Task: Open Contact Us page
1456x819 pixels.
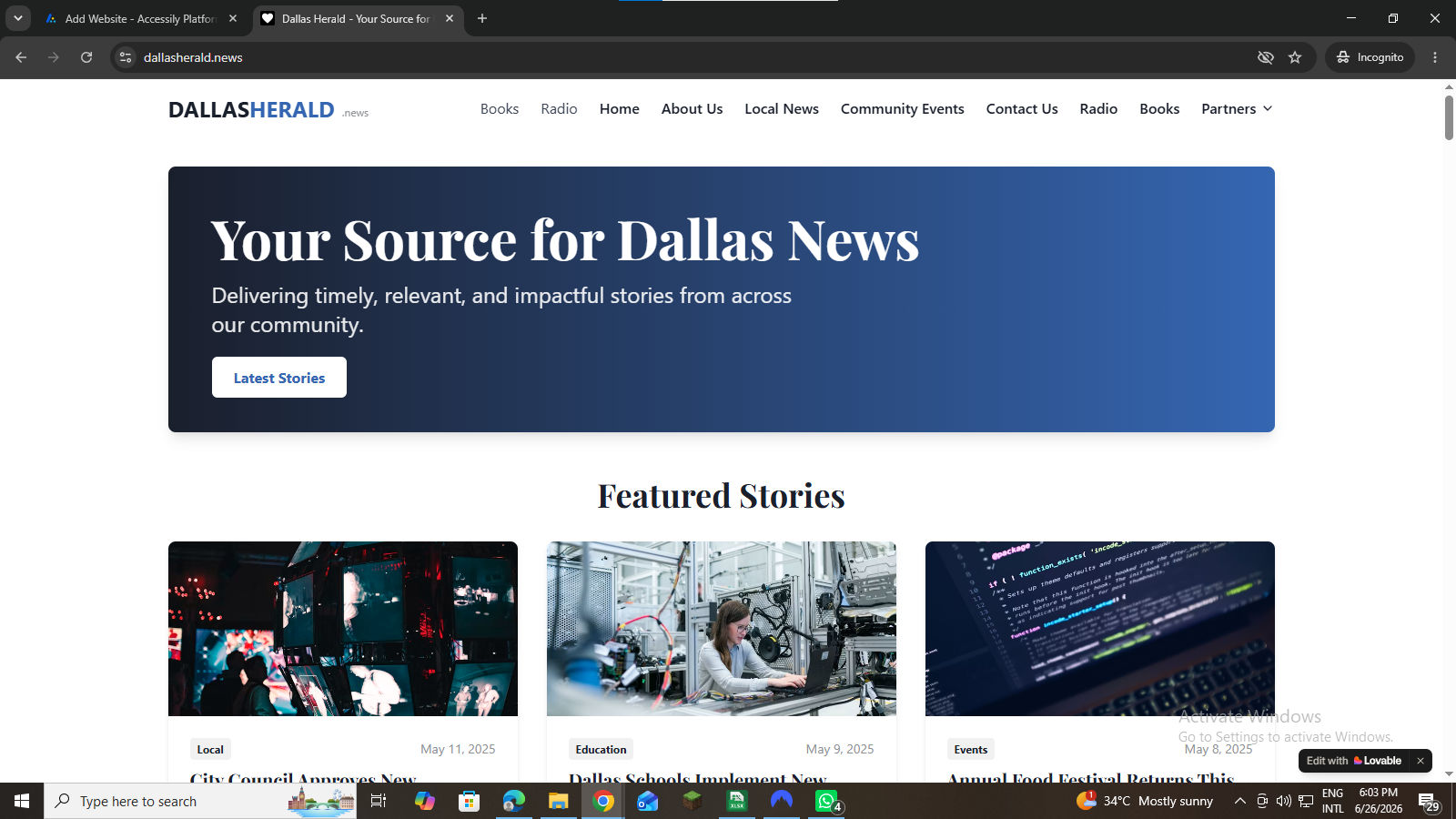Action: click(x=1022, y=108)
